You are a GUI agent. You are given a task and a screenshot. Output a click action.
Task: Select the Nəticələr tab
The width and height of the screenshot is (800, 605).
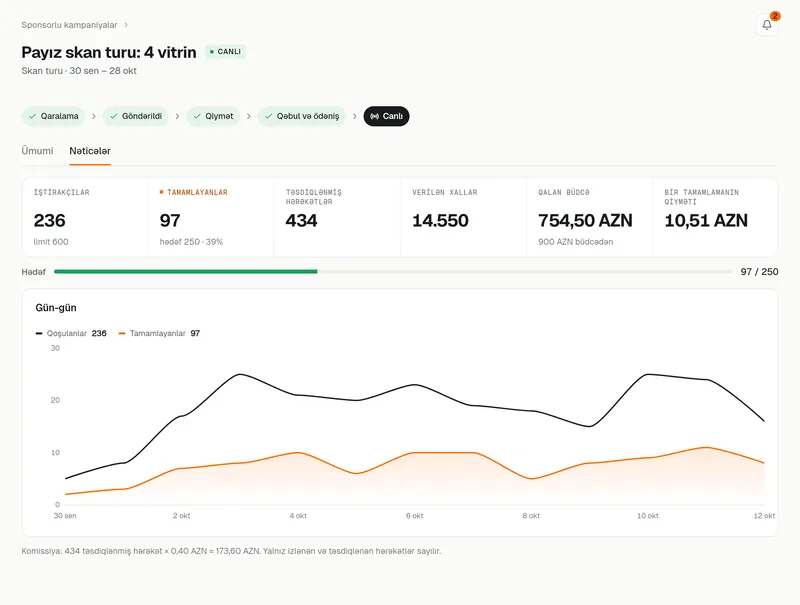(90, 151)
